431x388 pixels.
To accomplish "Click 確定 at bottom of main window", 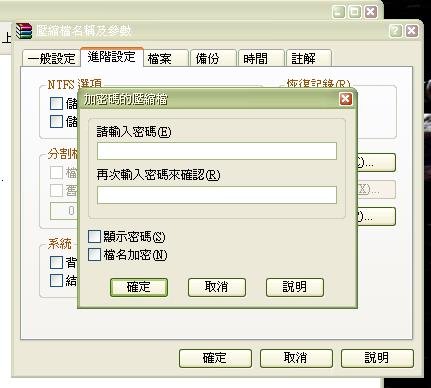I will 215,358.
